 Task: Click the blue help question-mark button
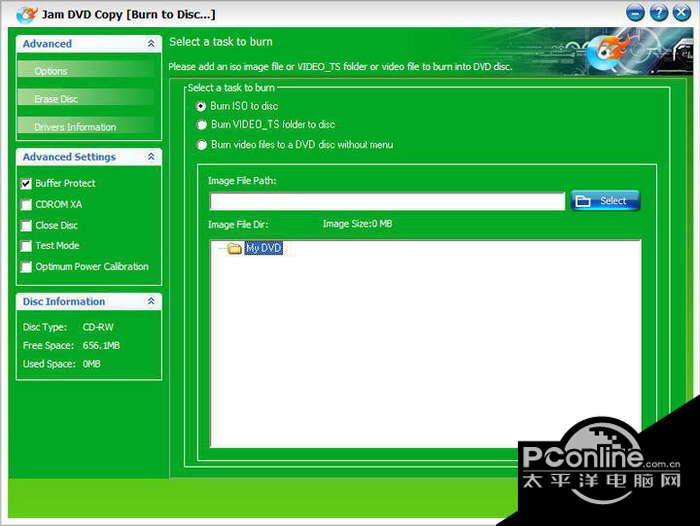pos(658,13)
